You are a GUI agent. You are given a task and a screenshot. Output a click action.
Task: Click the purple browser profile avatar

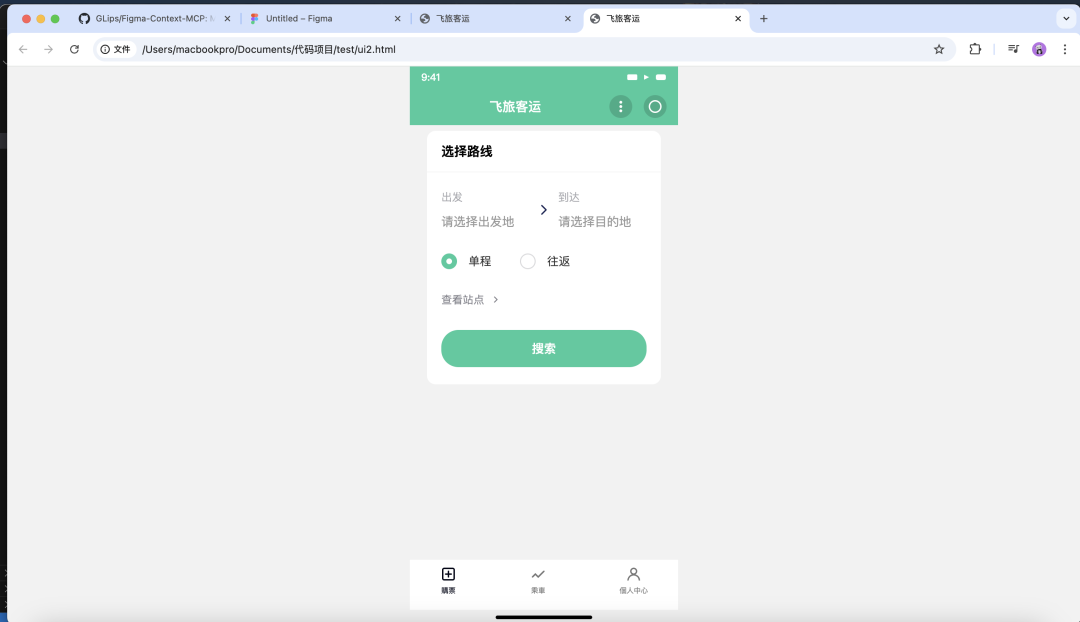(1039, 48)
